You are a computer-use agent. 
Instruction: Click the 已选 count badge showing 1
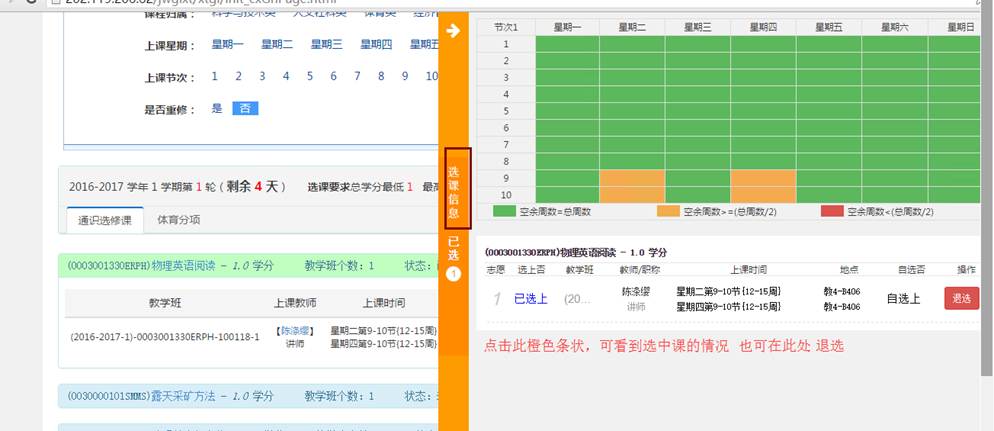click(453, 274)
